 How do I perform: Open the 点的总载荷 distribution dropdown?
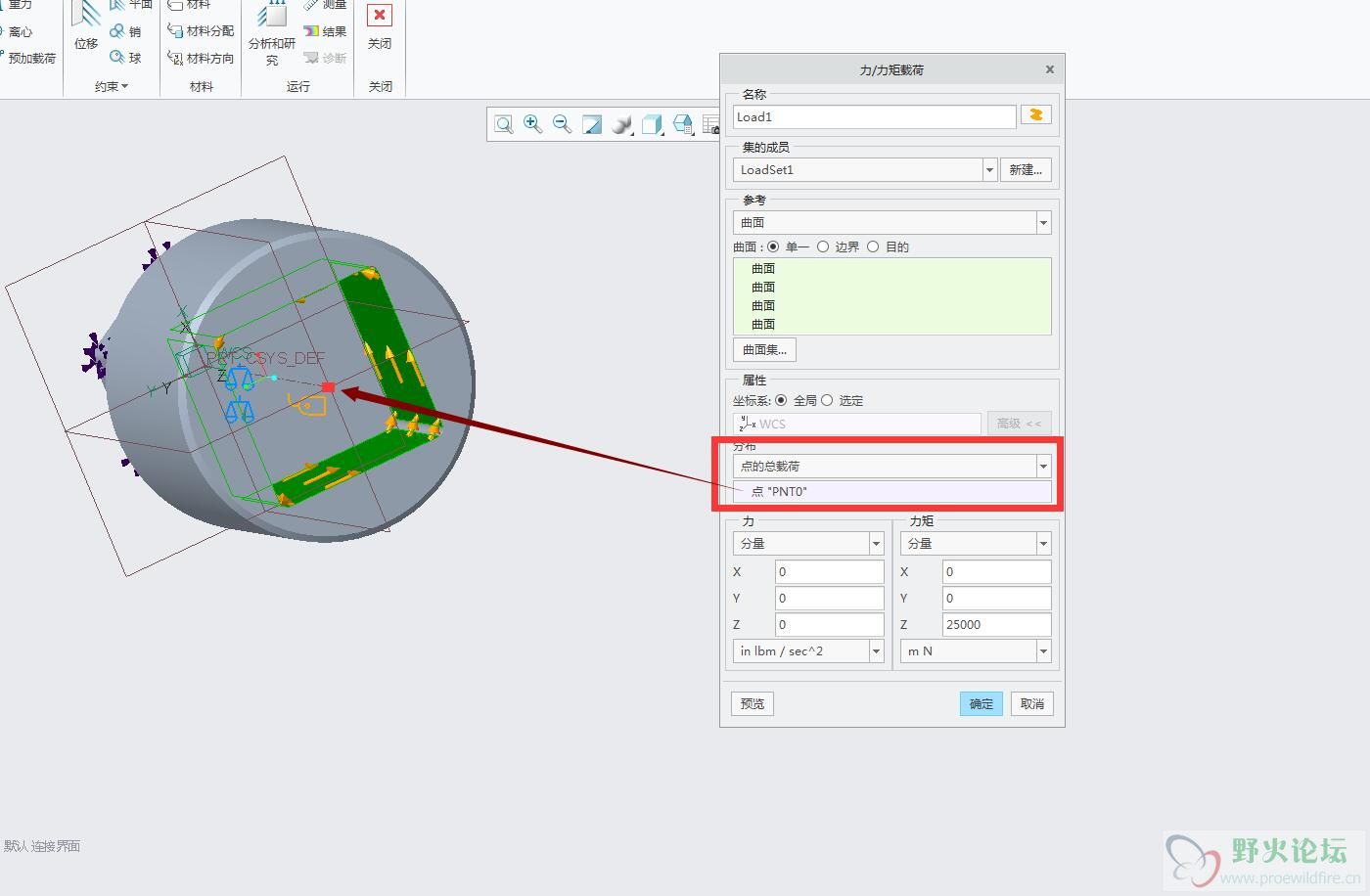point(1043,466)
